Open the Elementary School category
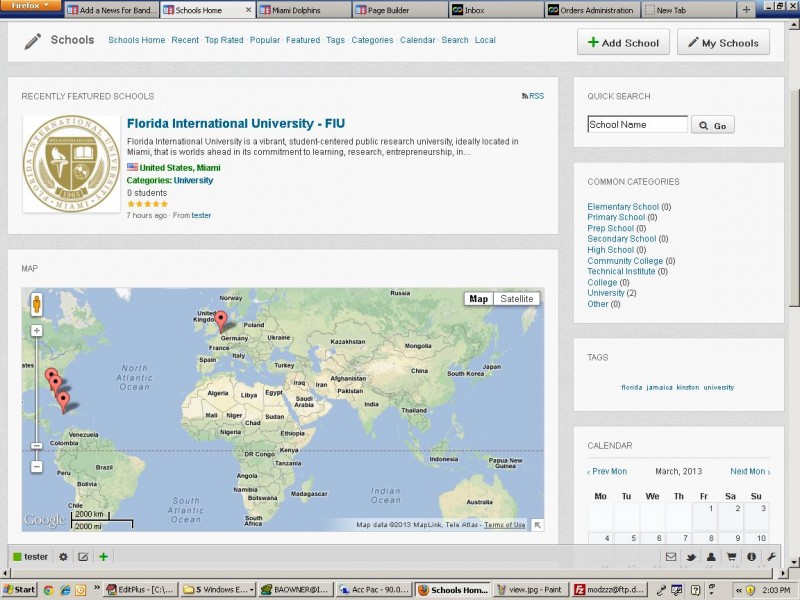The image size is (800, 600). [623, 207]
